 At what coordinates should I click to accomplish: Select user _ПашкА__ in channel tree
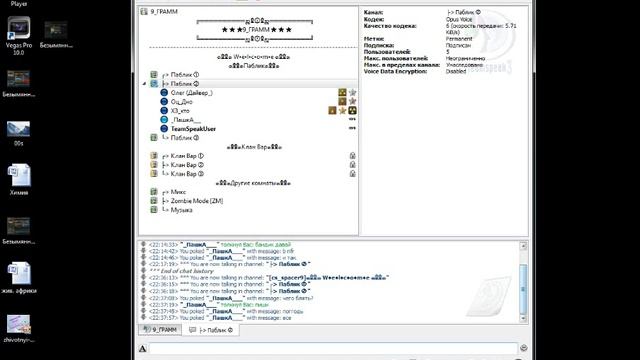click(186, 120)
